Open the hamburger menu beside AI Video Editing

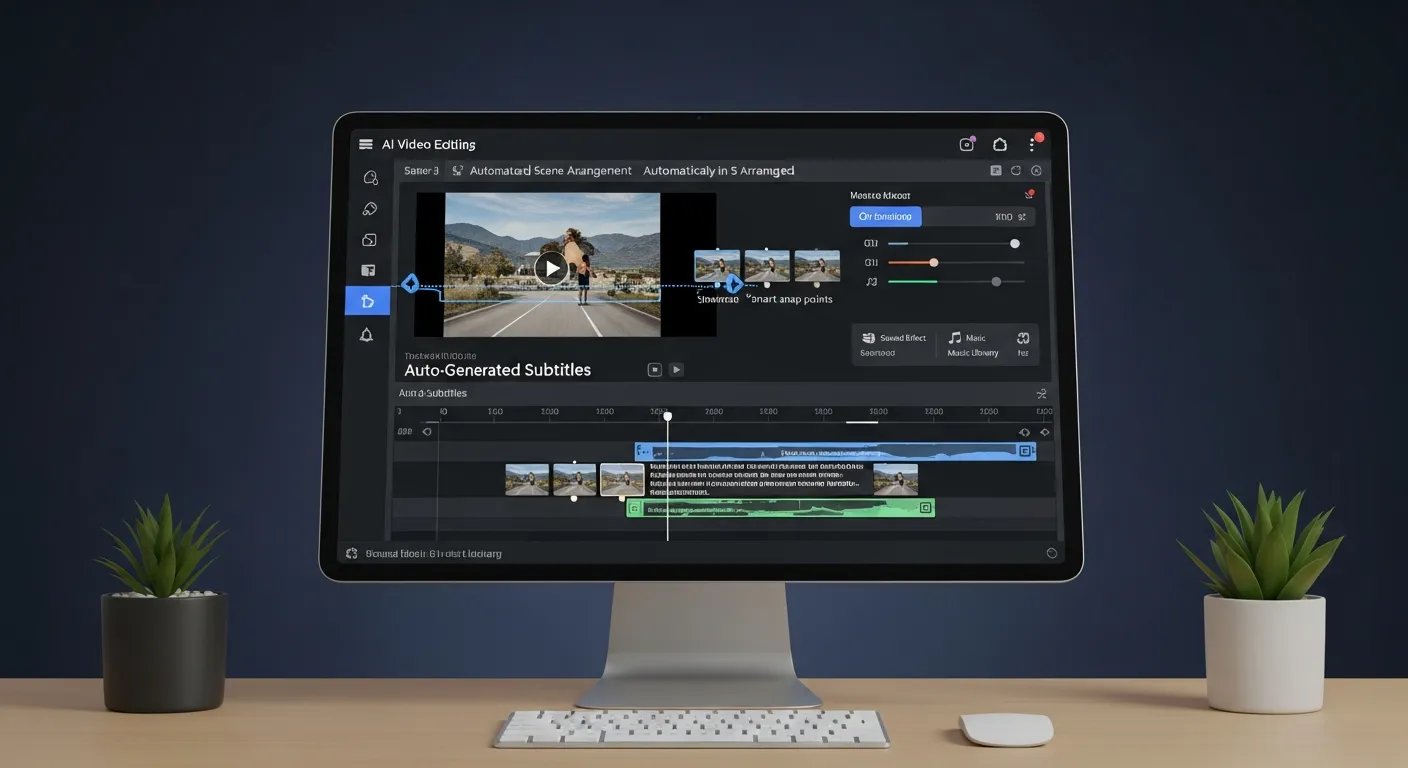click(365, 144)
